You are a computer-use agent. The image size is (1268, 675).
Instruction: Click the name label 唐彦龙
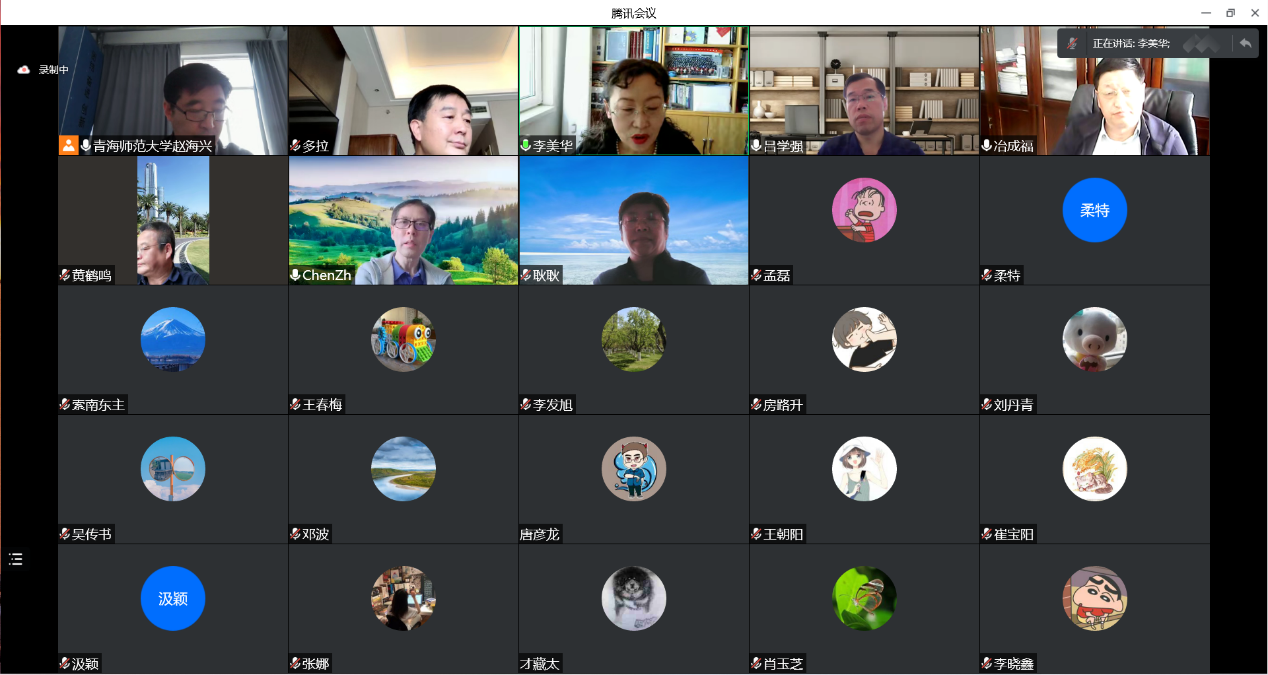[x=540, y=535]
